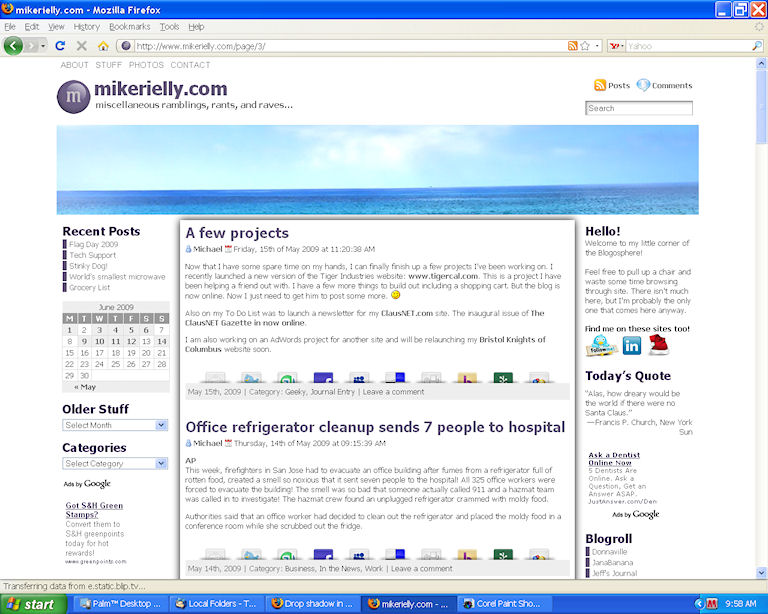Open the back history dropdown arrow
Screen dimensions: 768x614
(44, 46)
